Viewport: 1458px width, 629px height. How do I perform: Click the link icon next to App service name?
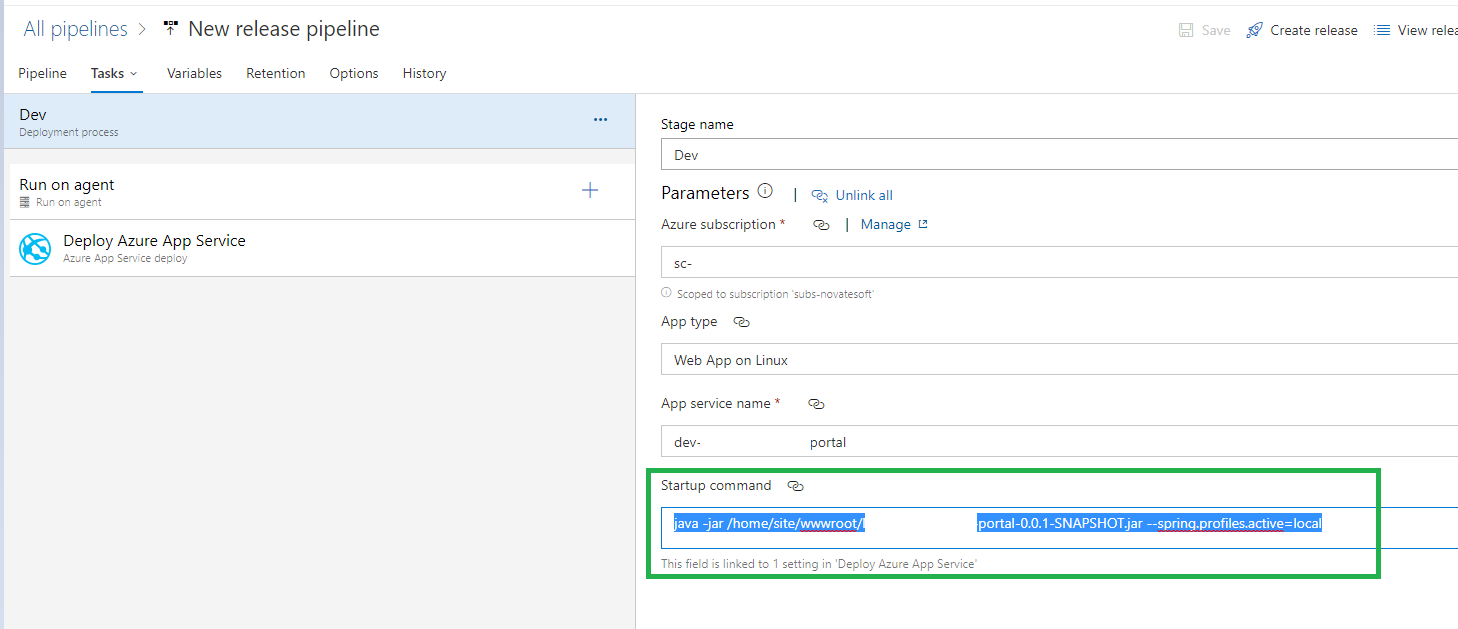[x=816, y=404]
